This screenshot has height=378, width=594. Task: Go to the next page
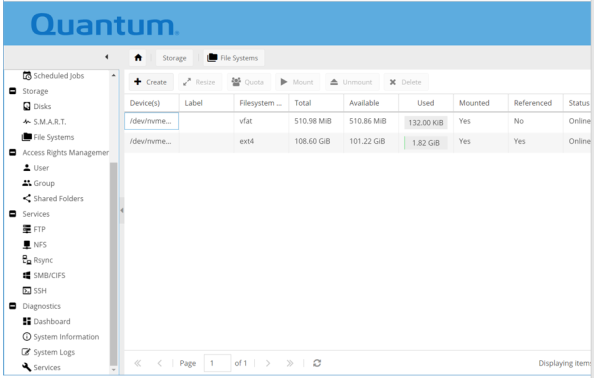coord(268,363)
